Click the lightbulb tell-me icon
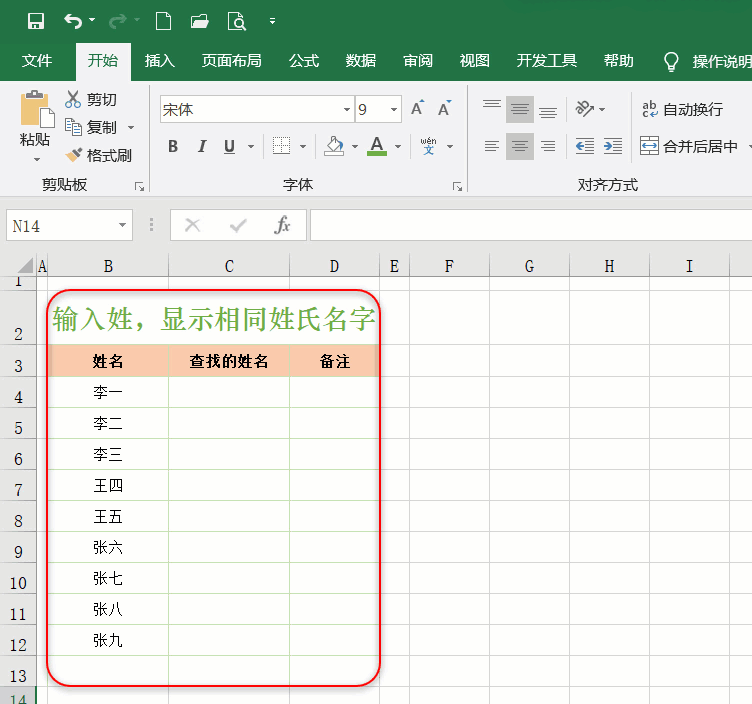The image size is (752, 704). click(671, 61)
